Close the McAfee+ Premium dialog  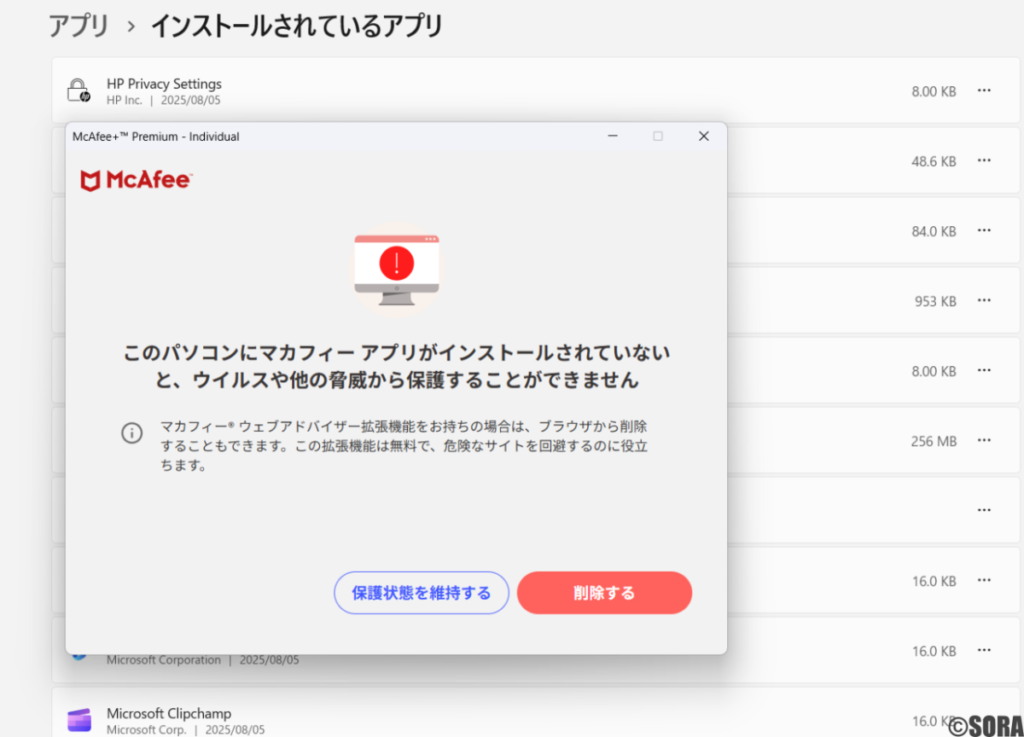703,136
